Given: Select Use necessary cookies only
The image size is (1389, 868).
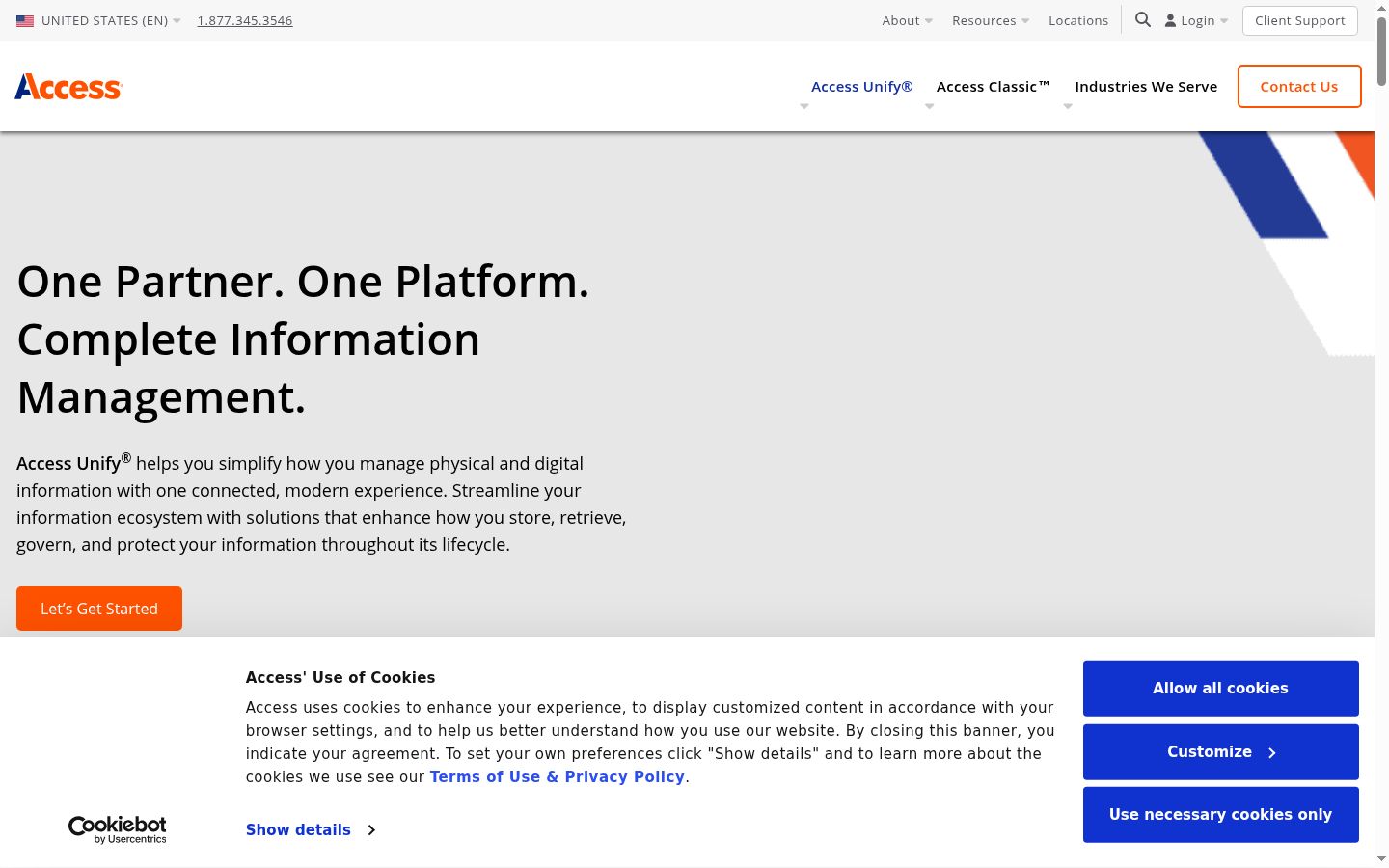Looking at the screenshot, I should [1220, 814].
